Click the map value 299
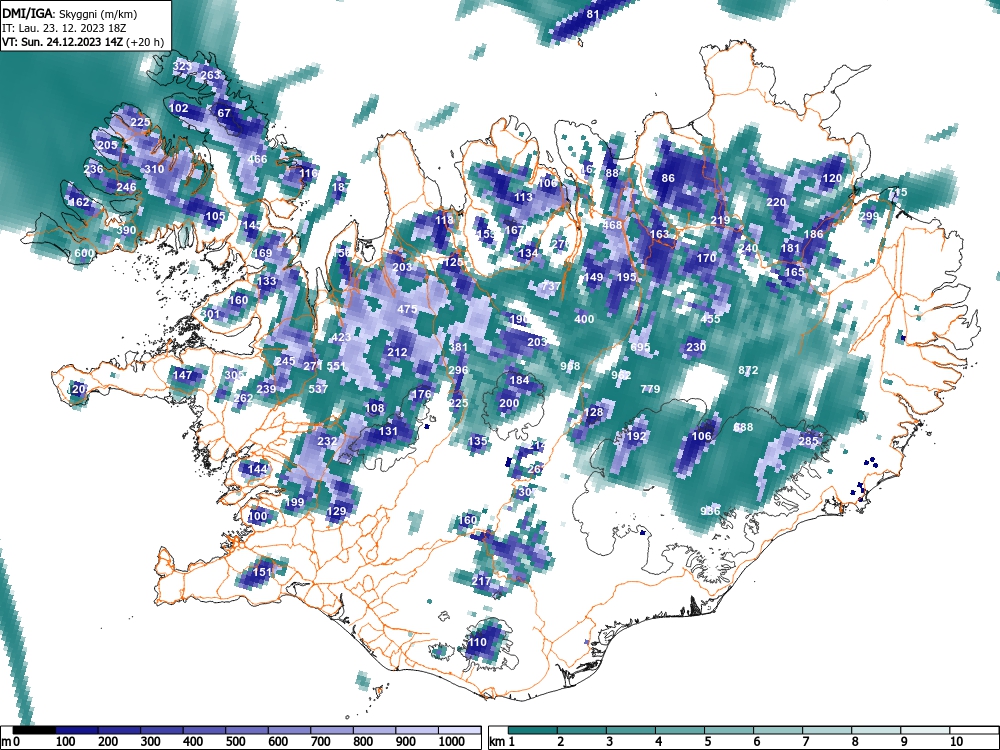1000x750 pixels. (x=869, y=216)
